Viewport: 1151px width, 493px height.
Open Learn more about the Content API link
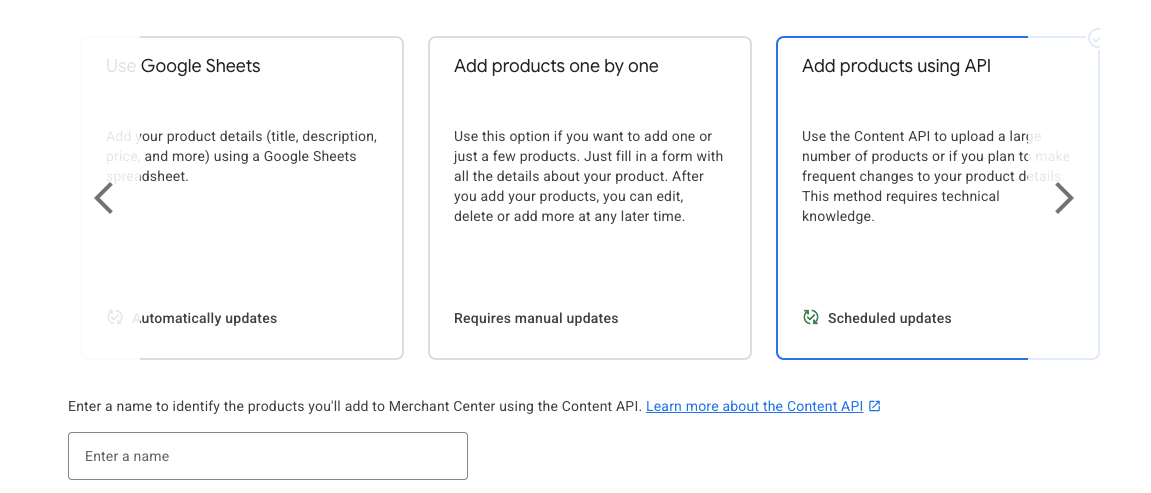pos(755,406)
